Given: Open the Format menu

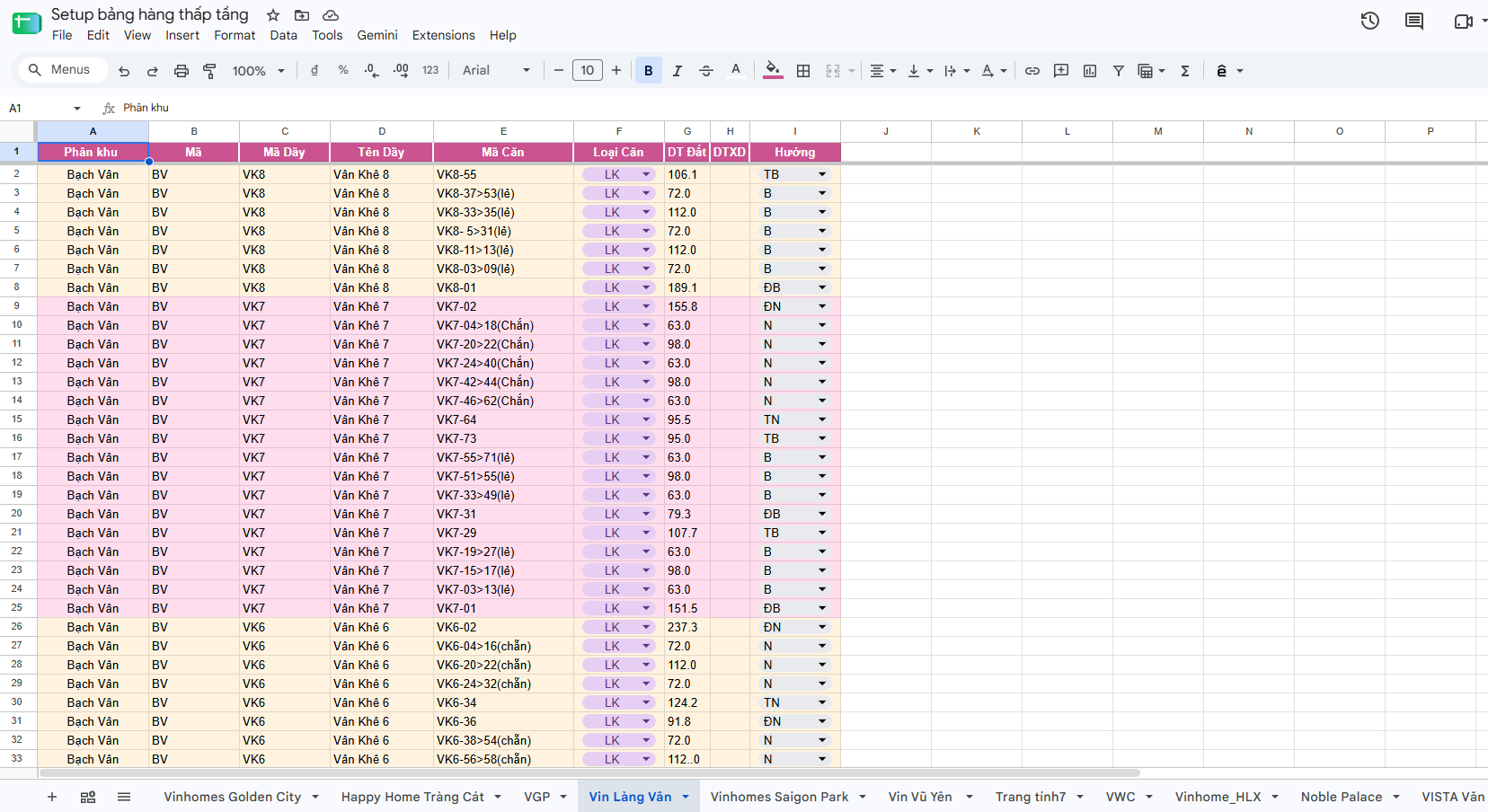Looking at the screenshot, I should pos(235,35).
